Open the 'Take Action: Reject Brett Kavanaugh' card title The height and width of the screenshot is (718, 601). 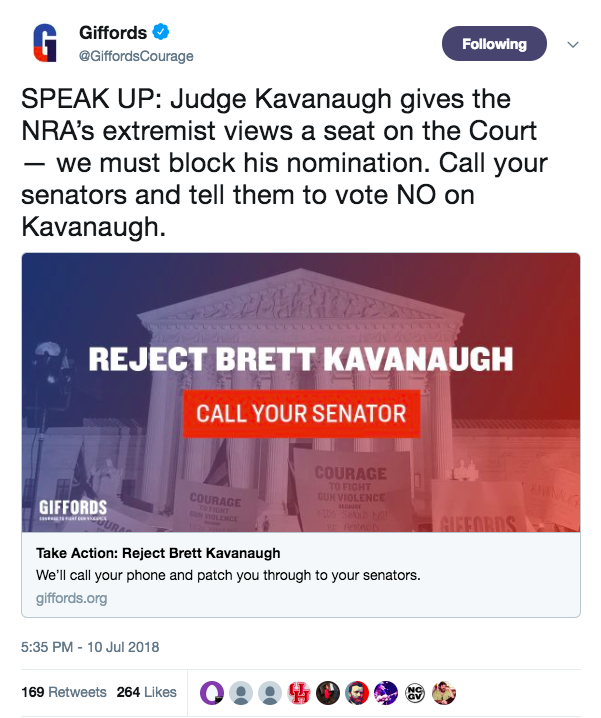click(158, 553)
